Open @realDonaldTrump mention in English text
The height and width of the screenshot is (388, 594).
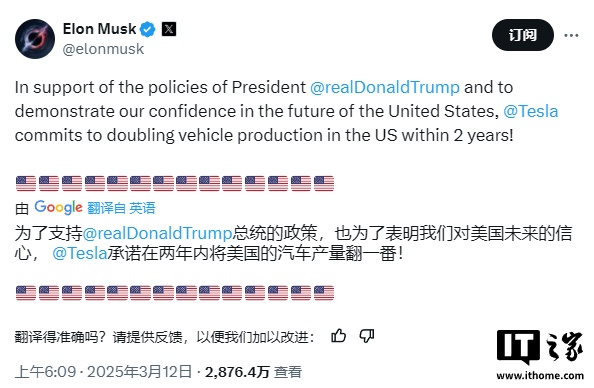point(385,88)
